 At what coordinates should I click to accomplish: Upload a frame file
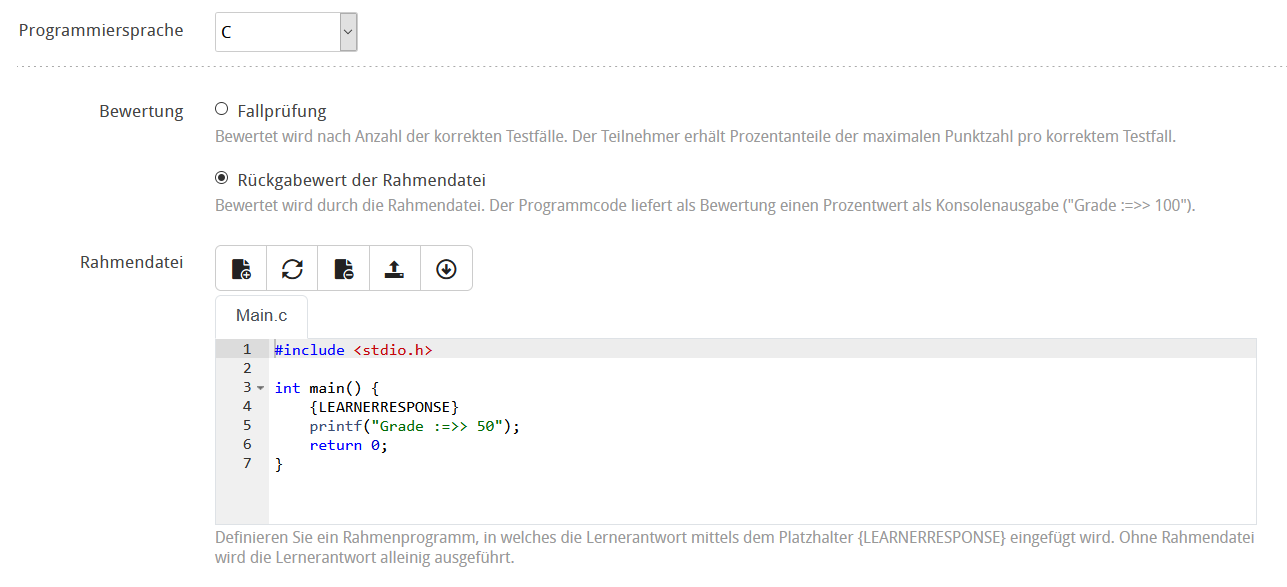click(x=394, y=267)
